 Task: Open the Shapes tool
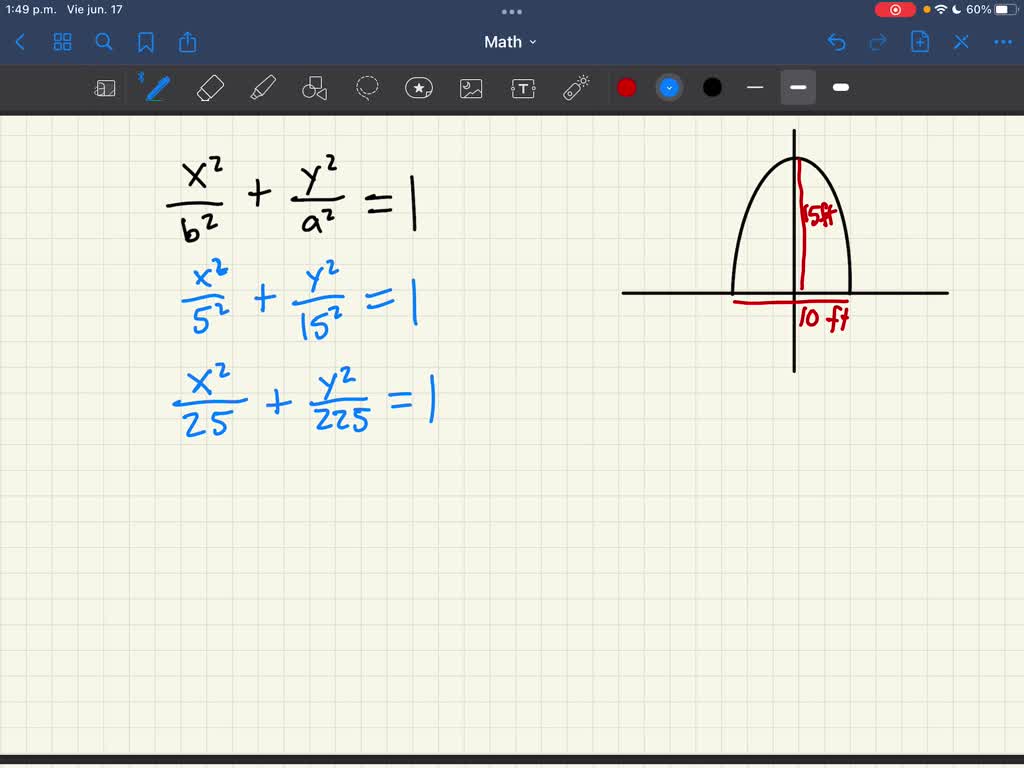tap(315, 87)
